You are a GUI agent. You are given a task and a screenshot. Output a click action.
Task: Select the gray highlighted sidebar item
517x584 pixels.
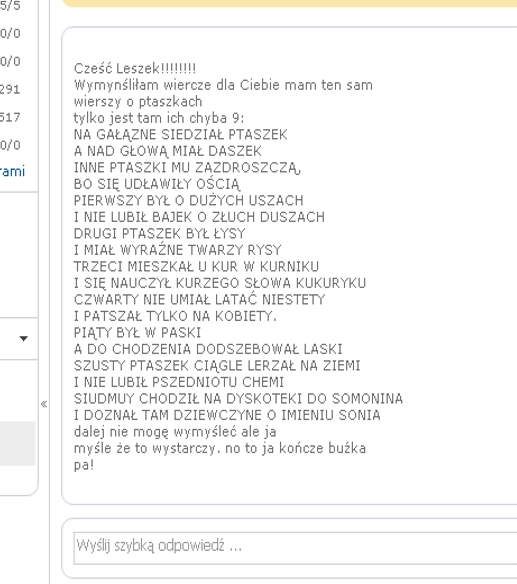pyautogui.click(x=18, y=443)
